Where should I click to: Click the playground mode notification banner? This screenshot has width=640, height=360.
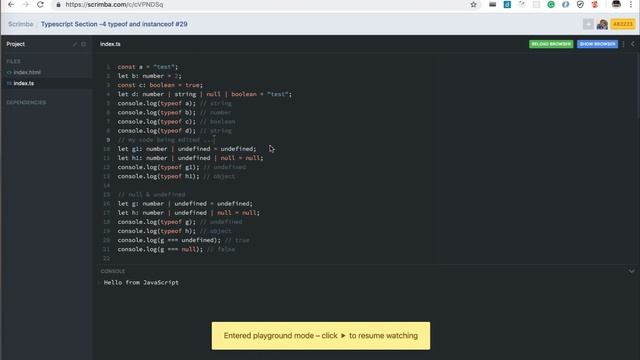coord(321,336)
